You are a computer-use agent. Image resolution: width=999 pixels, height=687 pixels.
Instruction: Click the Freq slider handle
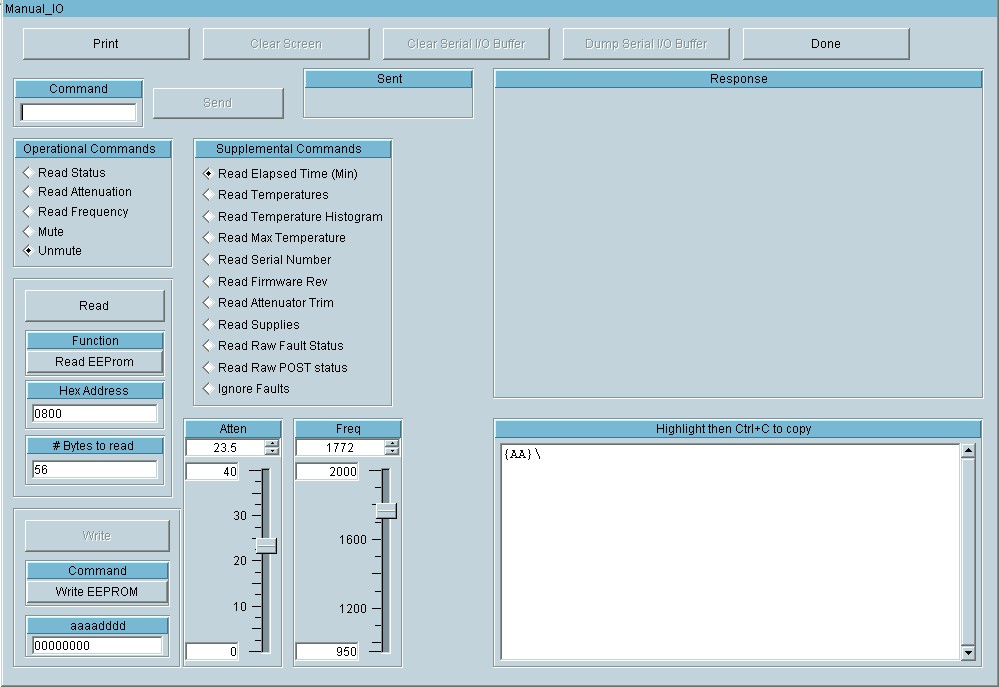(x=386, y=511)
